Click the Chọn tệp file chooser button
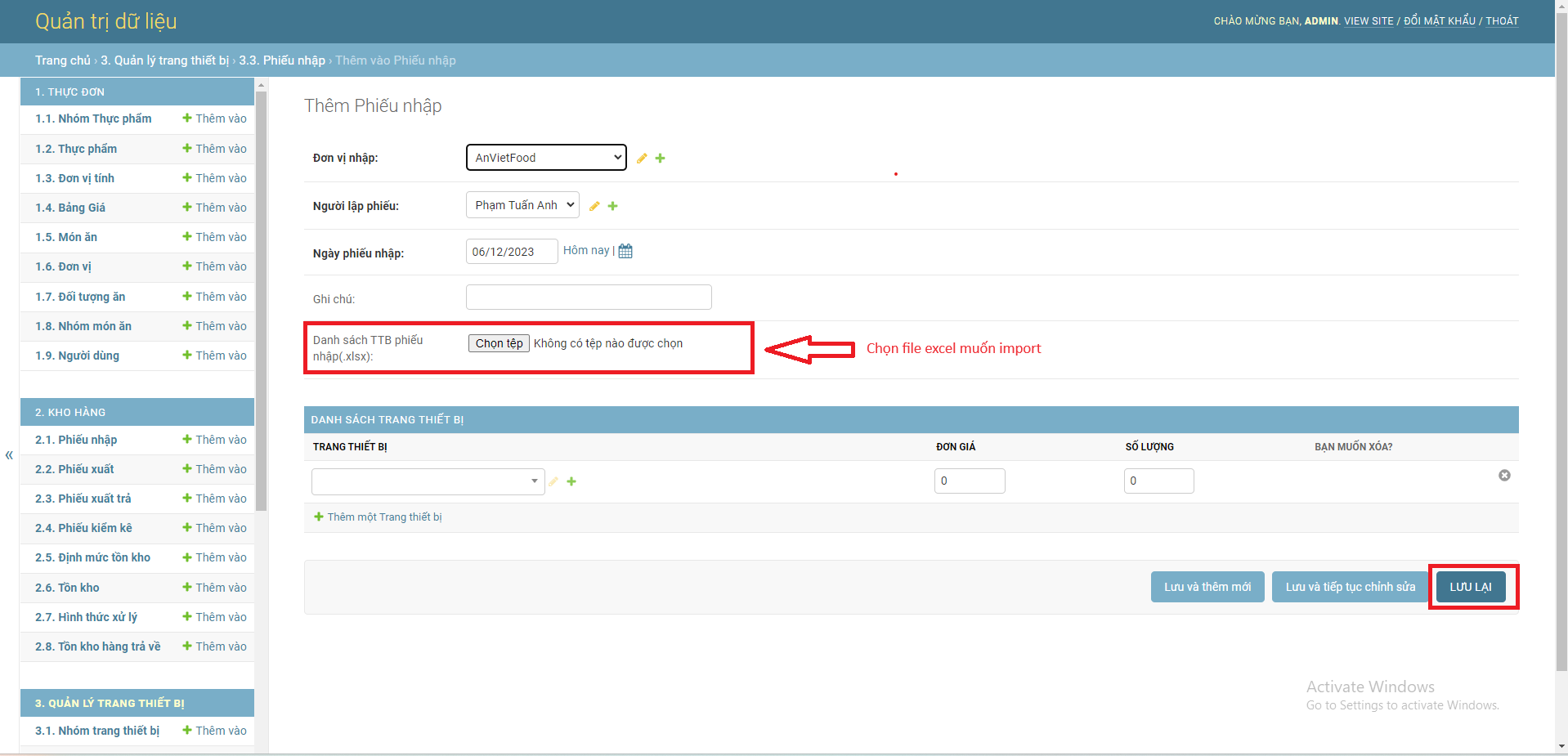 click(x=499, y=343)
